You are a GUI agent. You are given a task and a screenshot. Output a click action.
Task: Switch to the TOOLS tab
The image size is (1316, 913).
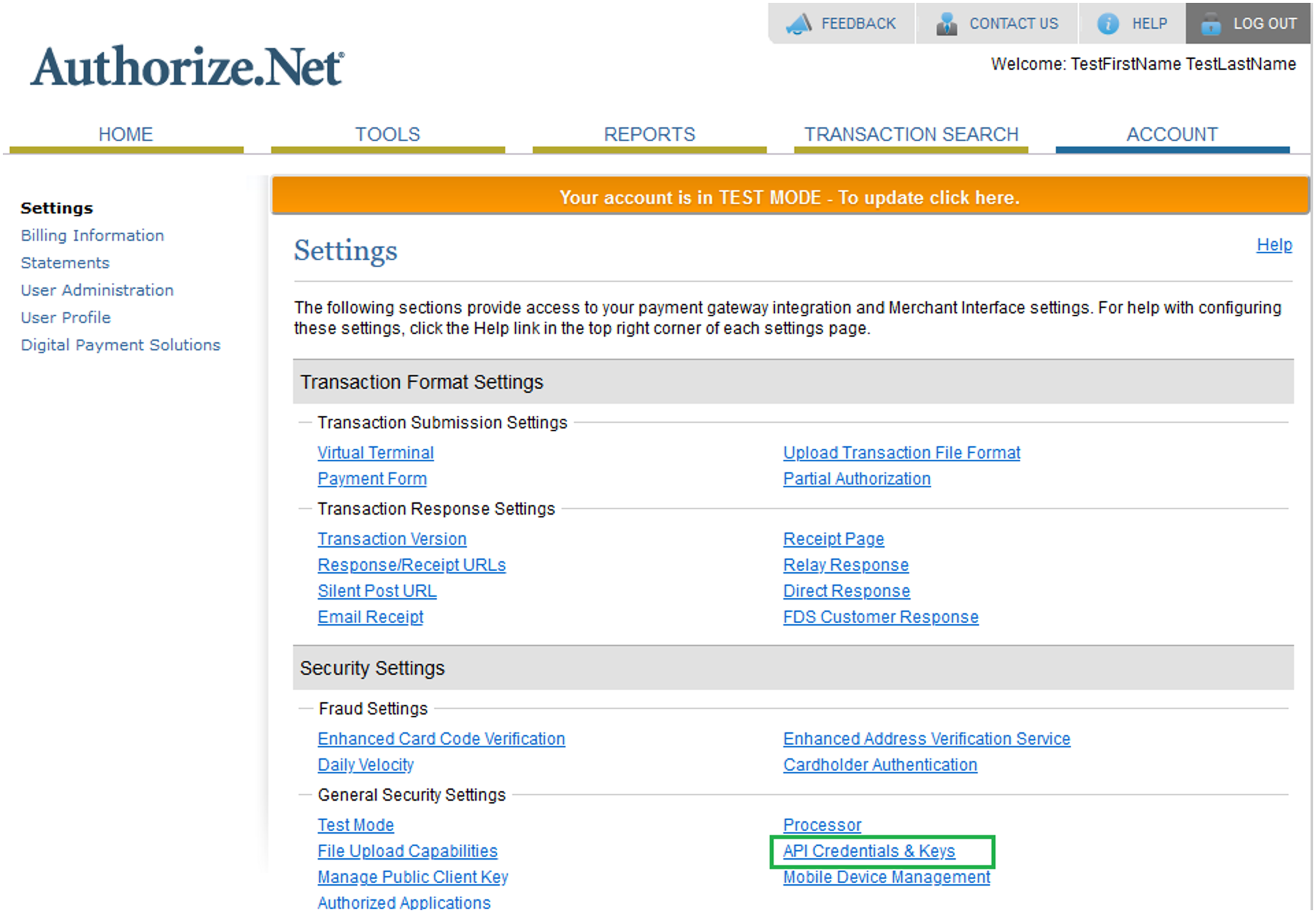coord(388,135)
